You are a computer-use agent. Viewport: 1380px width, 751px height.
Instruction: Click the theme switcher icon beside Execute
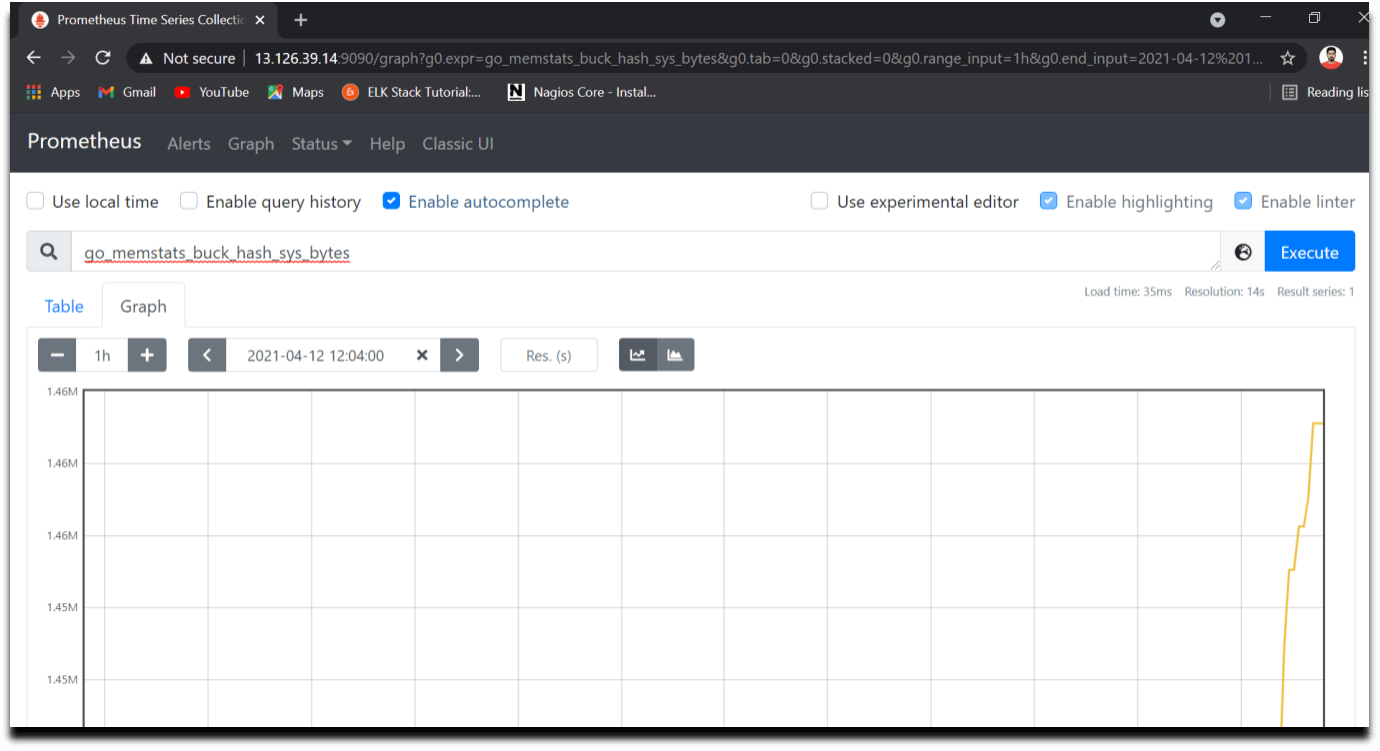(1242, 251)
